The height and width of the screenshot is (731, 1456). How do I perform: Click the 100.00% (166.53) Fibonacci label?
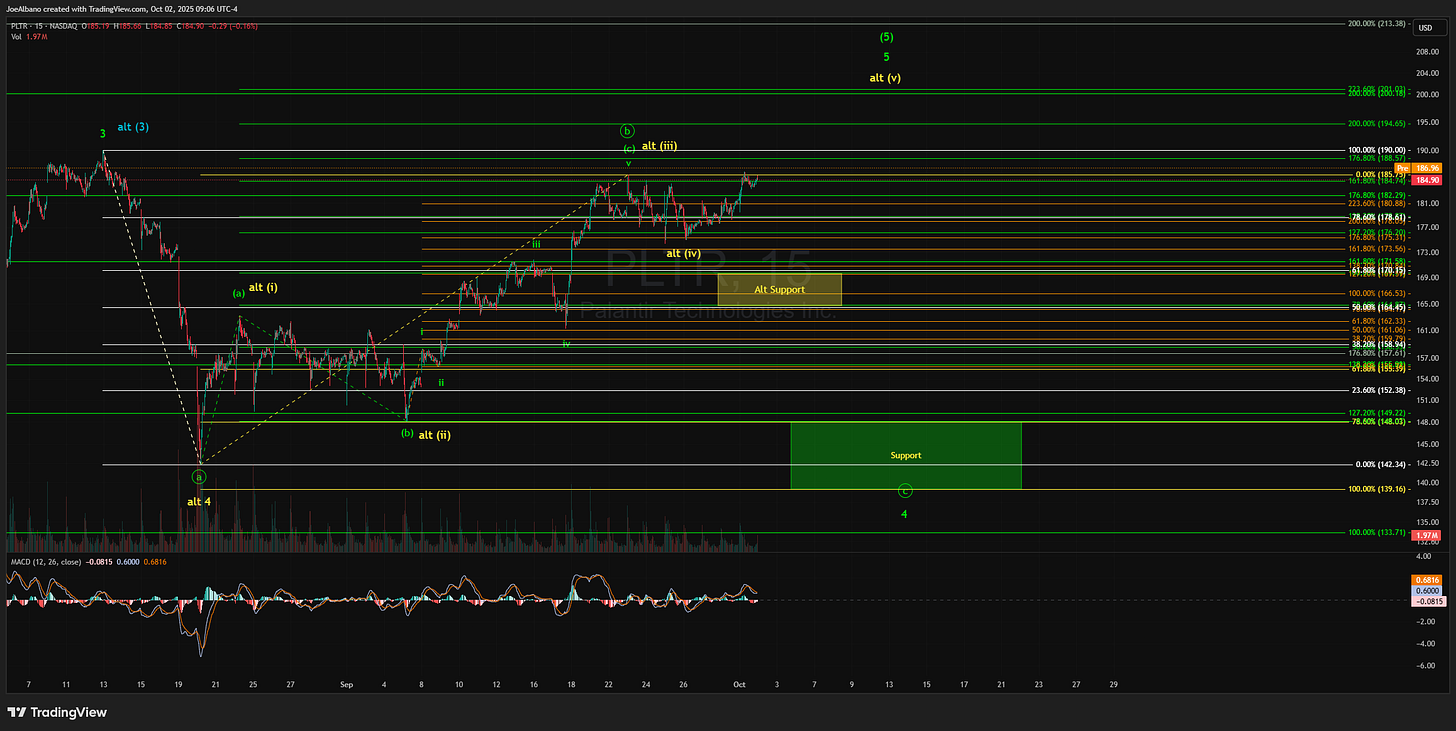pyautogui.click(x=1377, y=294)
